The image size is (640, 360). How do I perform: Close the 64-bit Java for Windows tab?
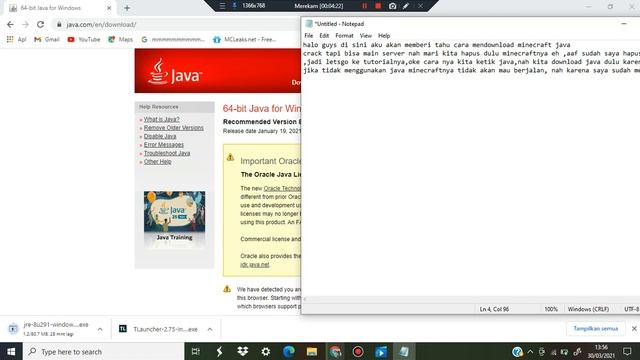[x=109, y=8]
